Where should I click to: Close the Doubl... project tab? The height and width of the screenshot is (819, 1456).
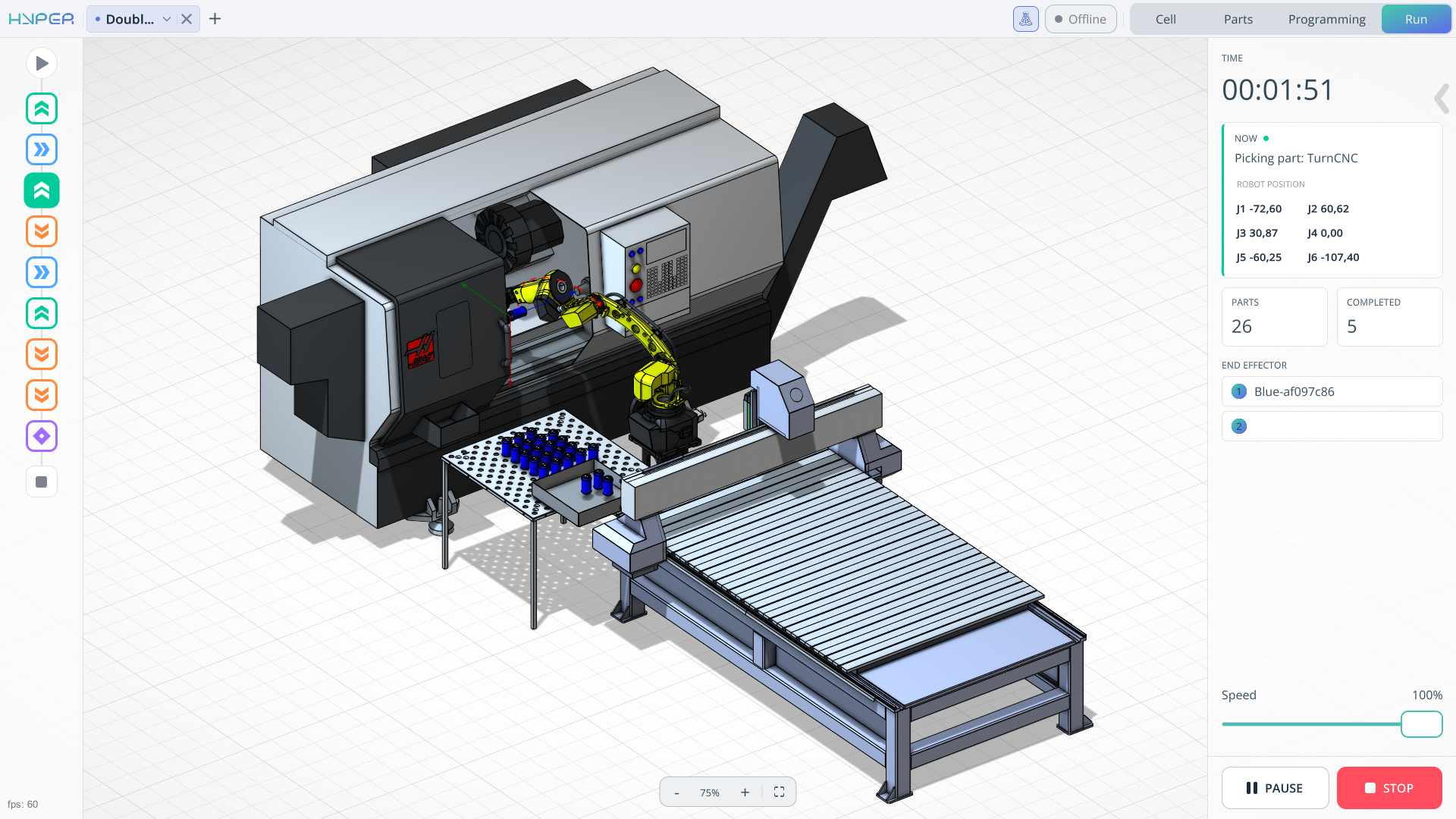tap(187, 19)
